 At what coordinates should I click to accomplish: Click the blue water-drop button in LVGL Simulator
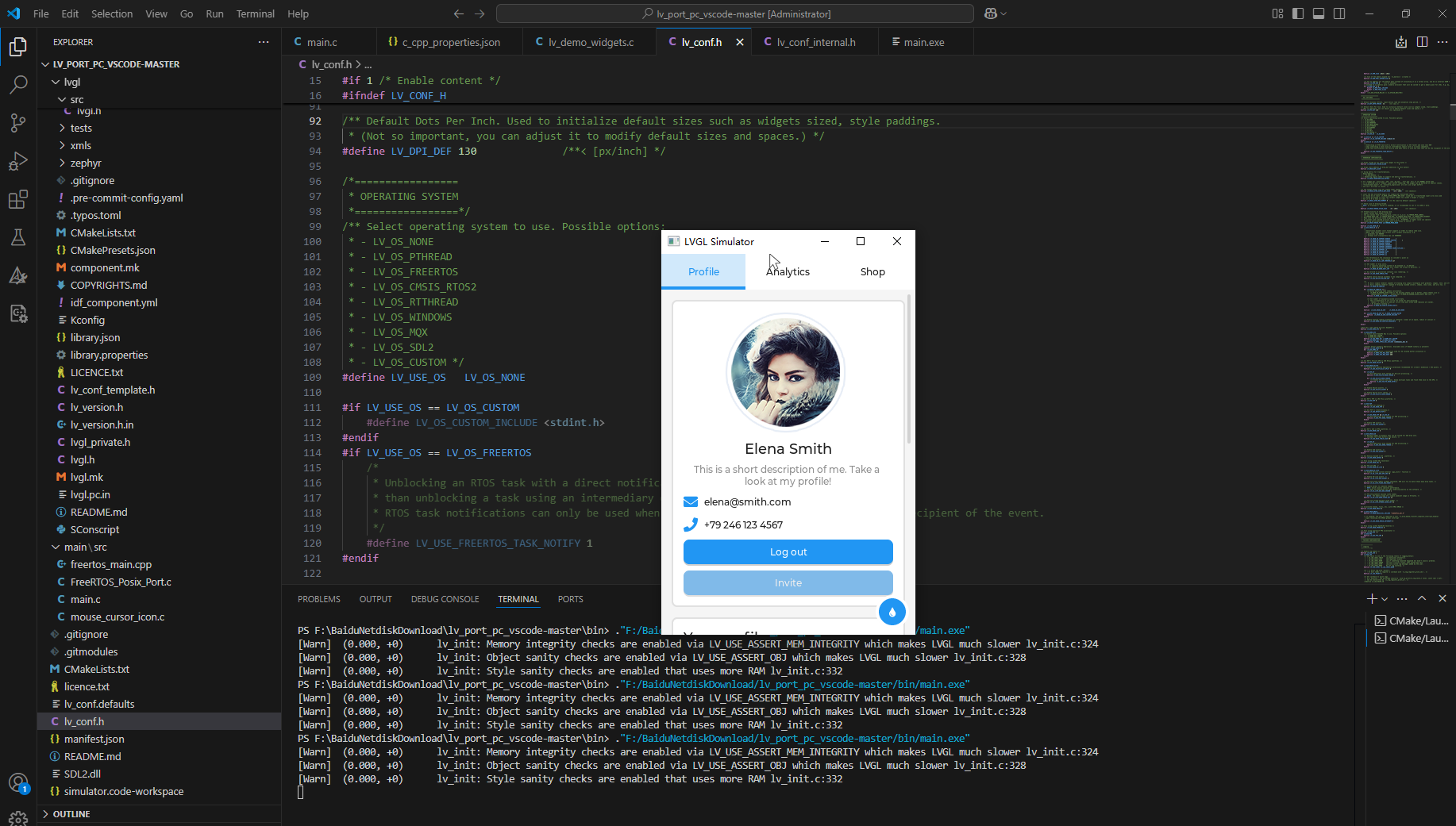892,612
